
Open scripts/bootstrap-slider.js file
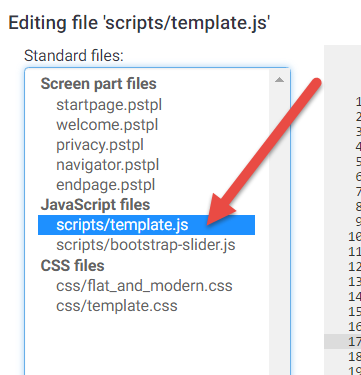pos(146,245)
